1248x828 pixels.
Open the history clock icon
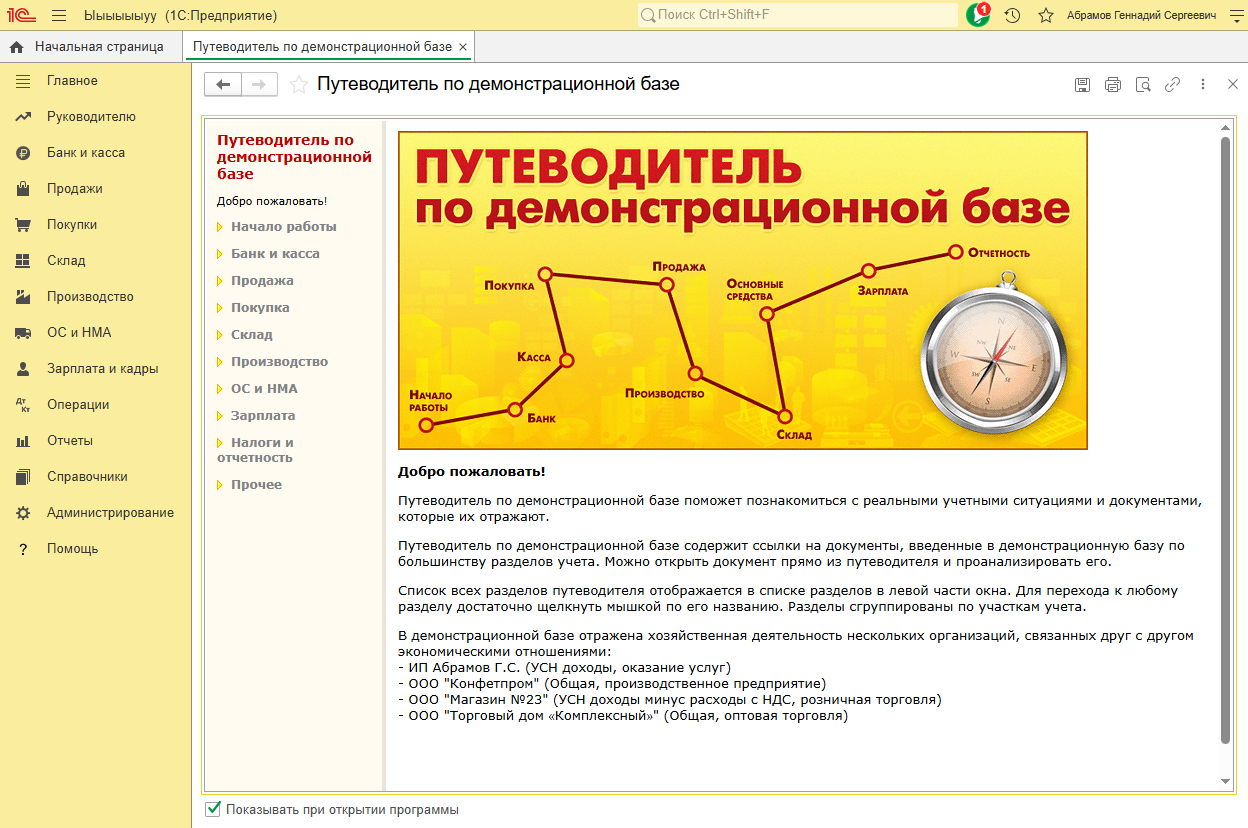point(1012,15)
